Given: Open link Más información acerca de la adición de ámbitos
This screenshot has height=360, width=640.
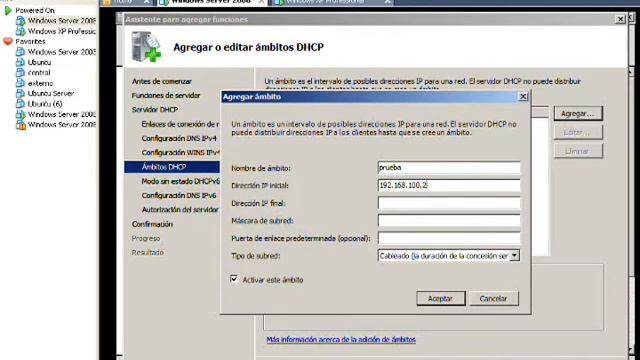Looking at the screenshot, I should (341, 340).
